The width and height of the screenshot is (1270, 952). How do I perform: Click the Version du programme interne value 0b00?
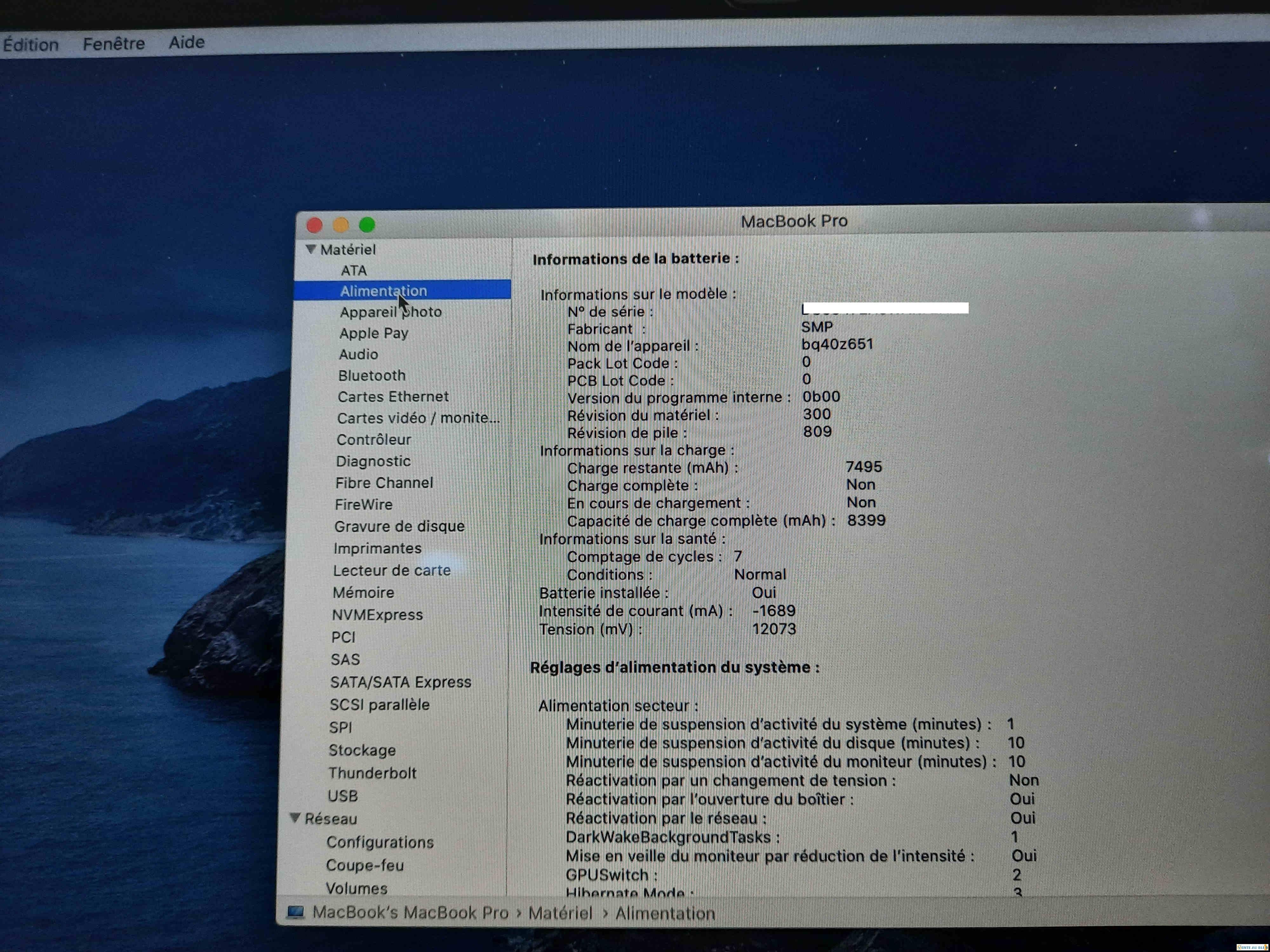coord(822,397)
